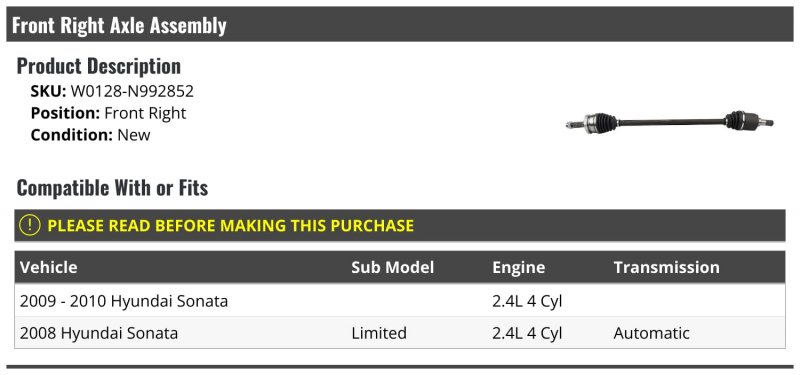This screenshot has width=800, height=375.
Task: Click the Engine column header
Action: click(518, 267)
